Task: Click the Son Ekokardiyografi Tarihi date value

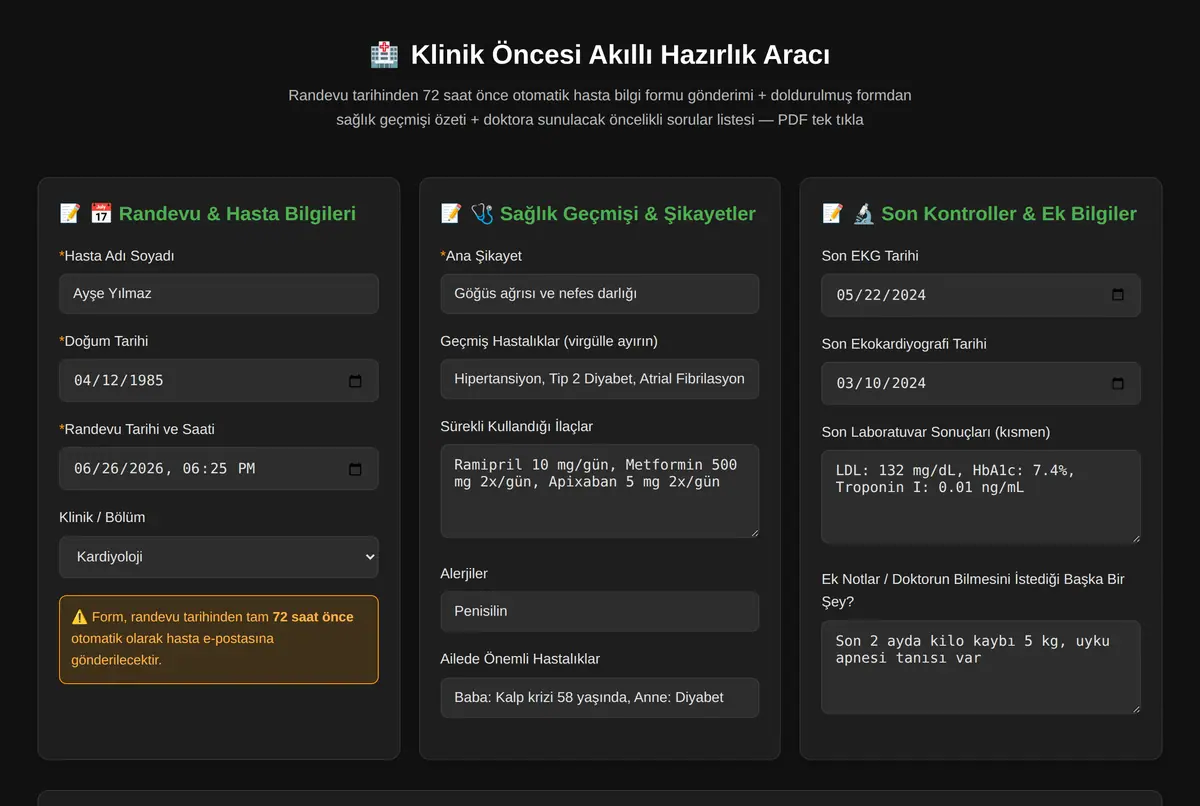Action: coord(881,383)
